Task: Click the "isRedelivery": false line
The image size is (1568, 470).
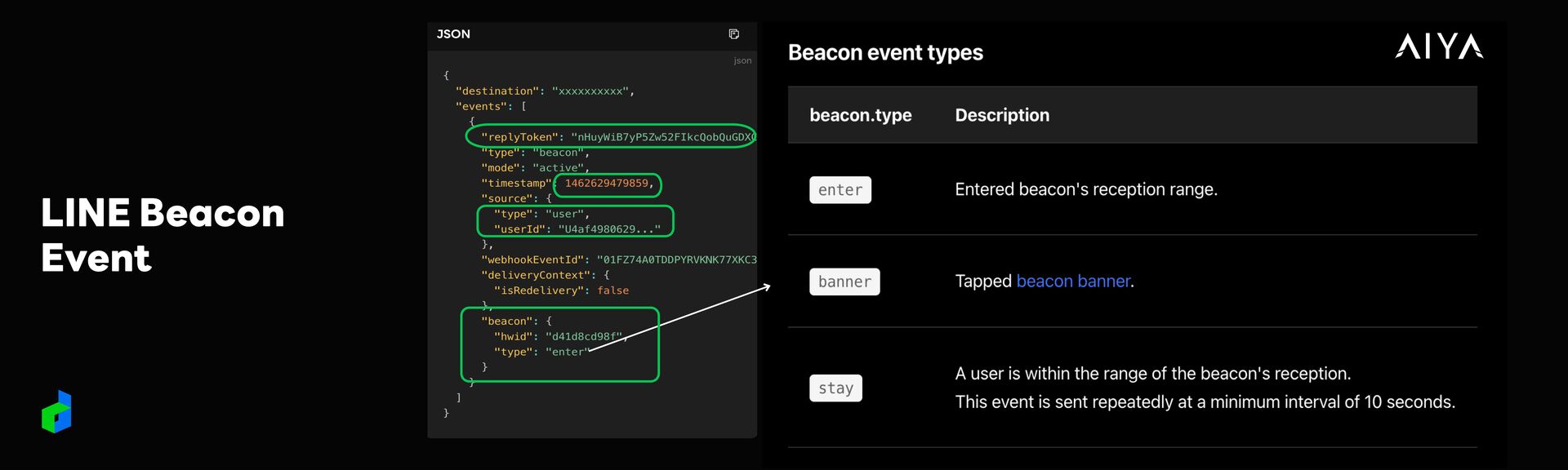Action: coord(561,290)
